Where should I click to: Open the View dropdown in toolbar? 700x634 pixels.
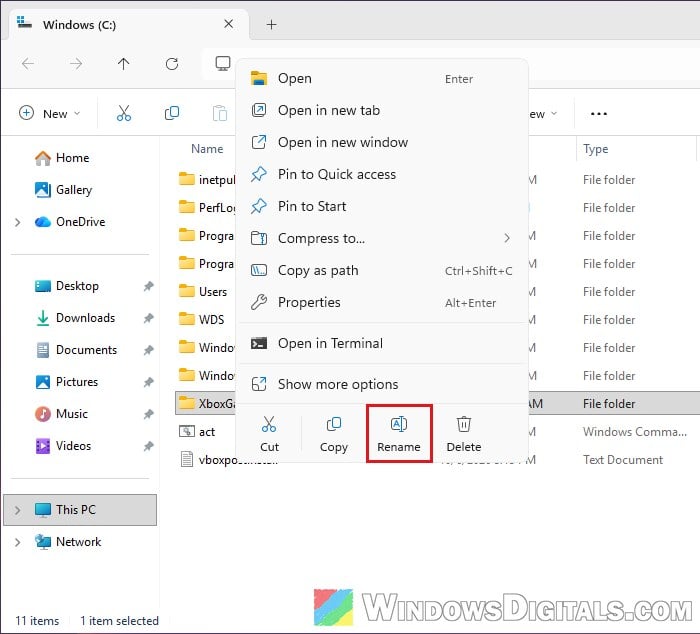[543, 114]
